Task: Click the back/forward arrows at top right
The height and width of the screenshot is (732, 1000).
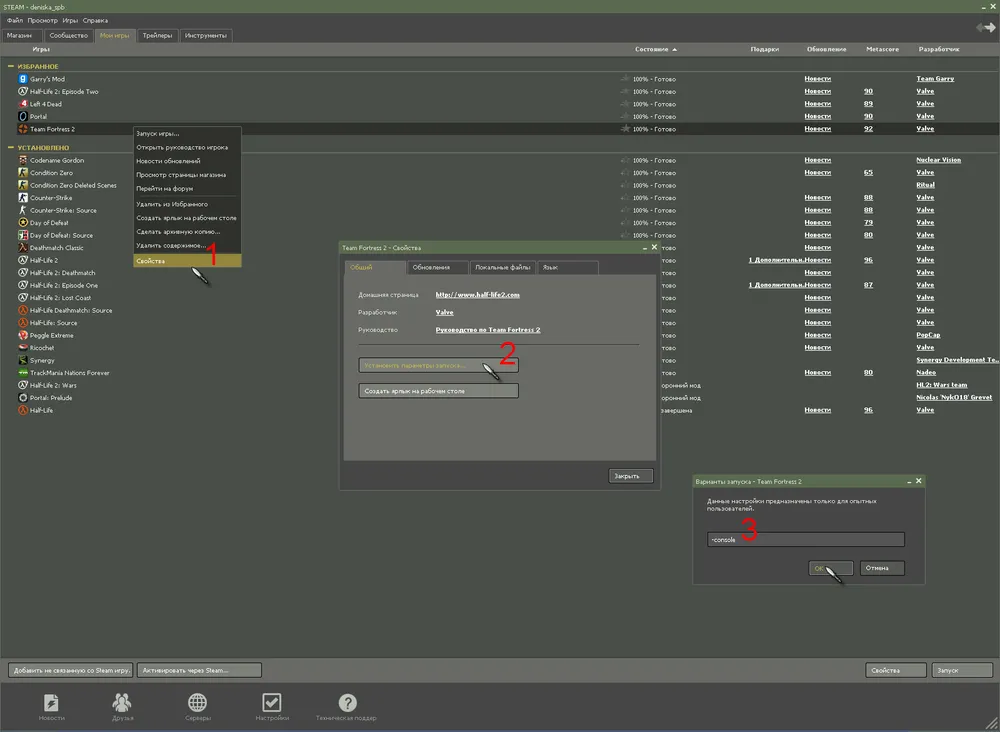Action: 985,26
